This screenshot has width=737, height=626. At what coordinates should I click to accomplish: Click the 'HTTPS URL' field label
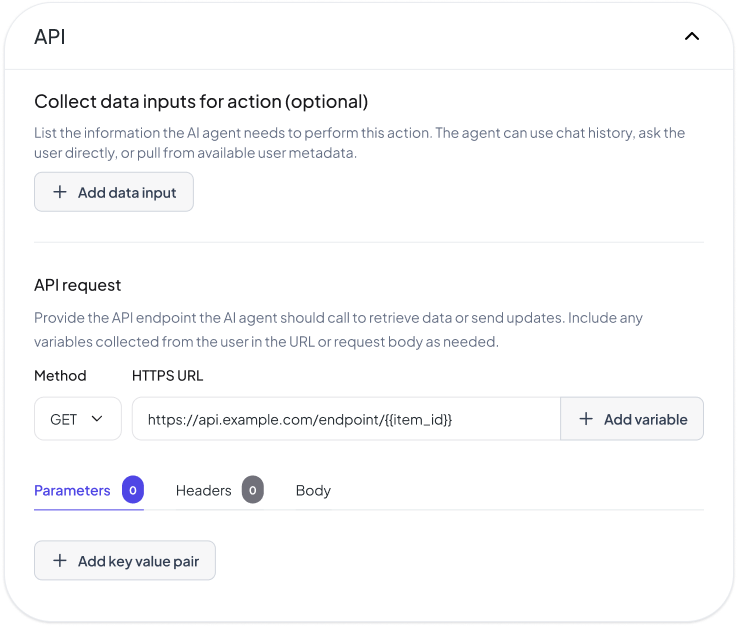(x=167, y=376)
